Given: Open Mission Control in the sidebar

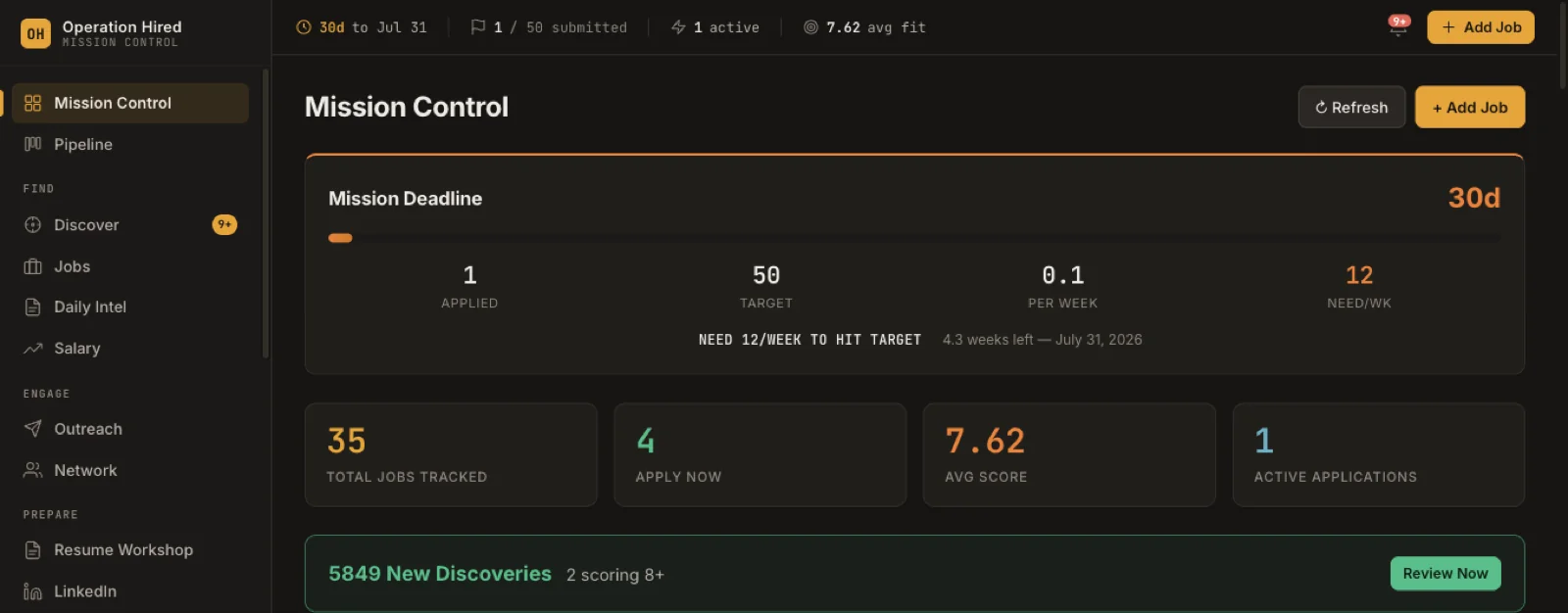Looking at the screenshot, I should coord(130,103).
